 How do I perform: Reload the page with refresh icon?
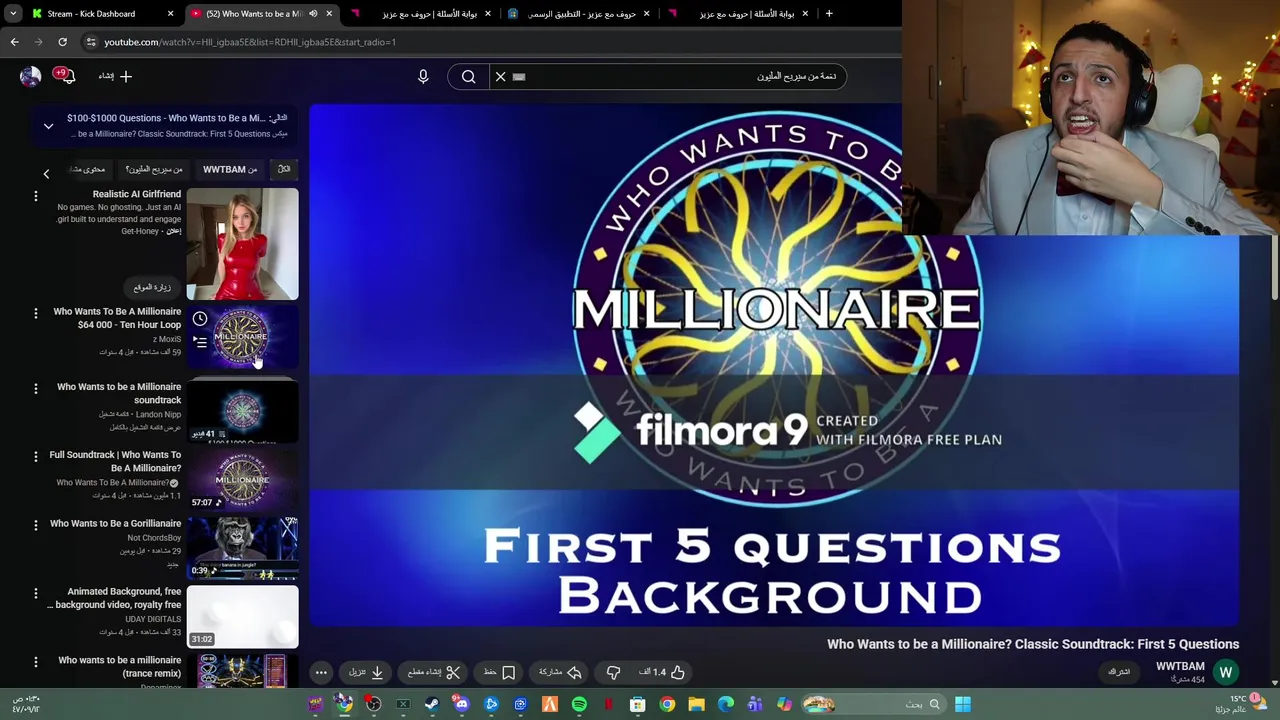62,42
